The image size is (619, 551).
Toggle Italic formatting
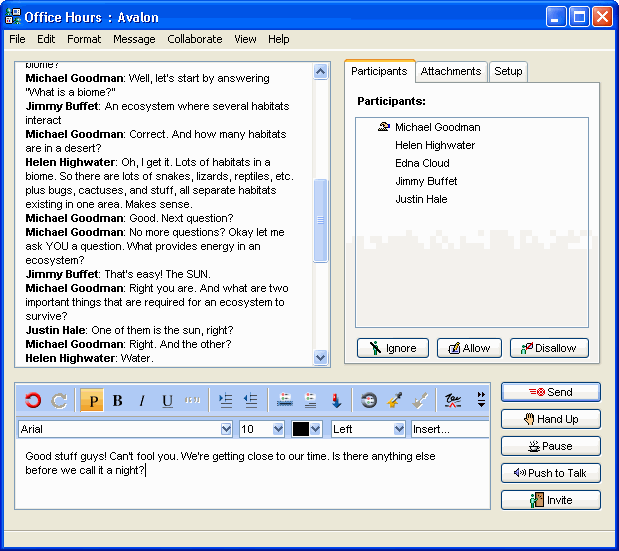coord(142,401)
